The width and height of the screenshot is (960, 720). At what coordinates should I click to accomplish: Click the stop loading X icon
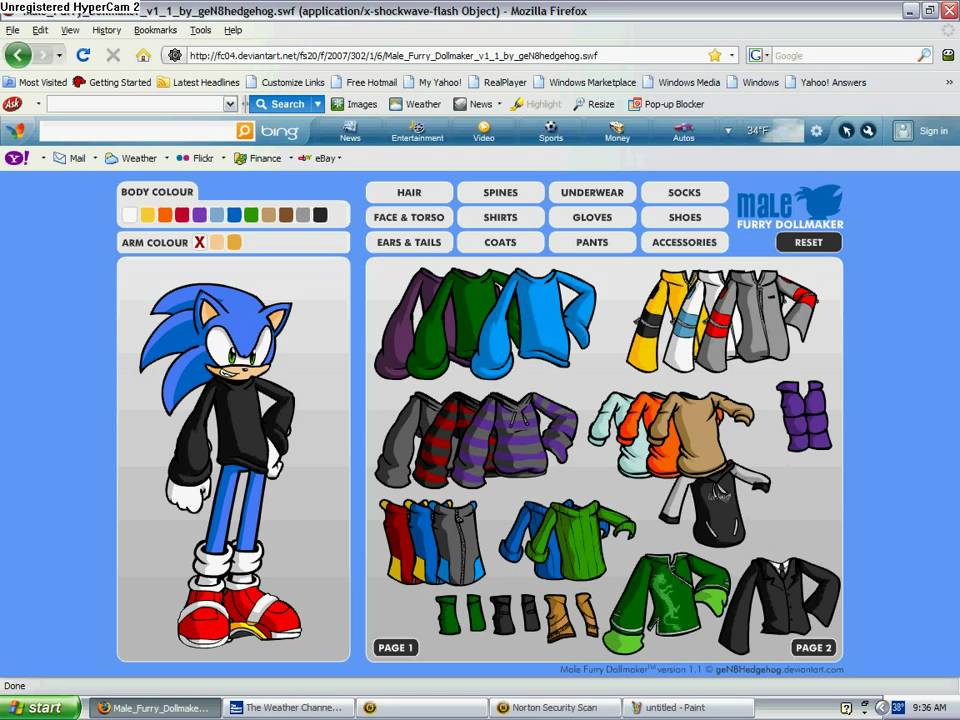[113, 55]
